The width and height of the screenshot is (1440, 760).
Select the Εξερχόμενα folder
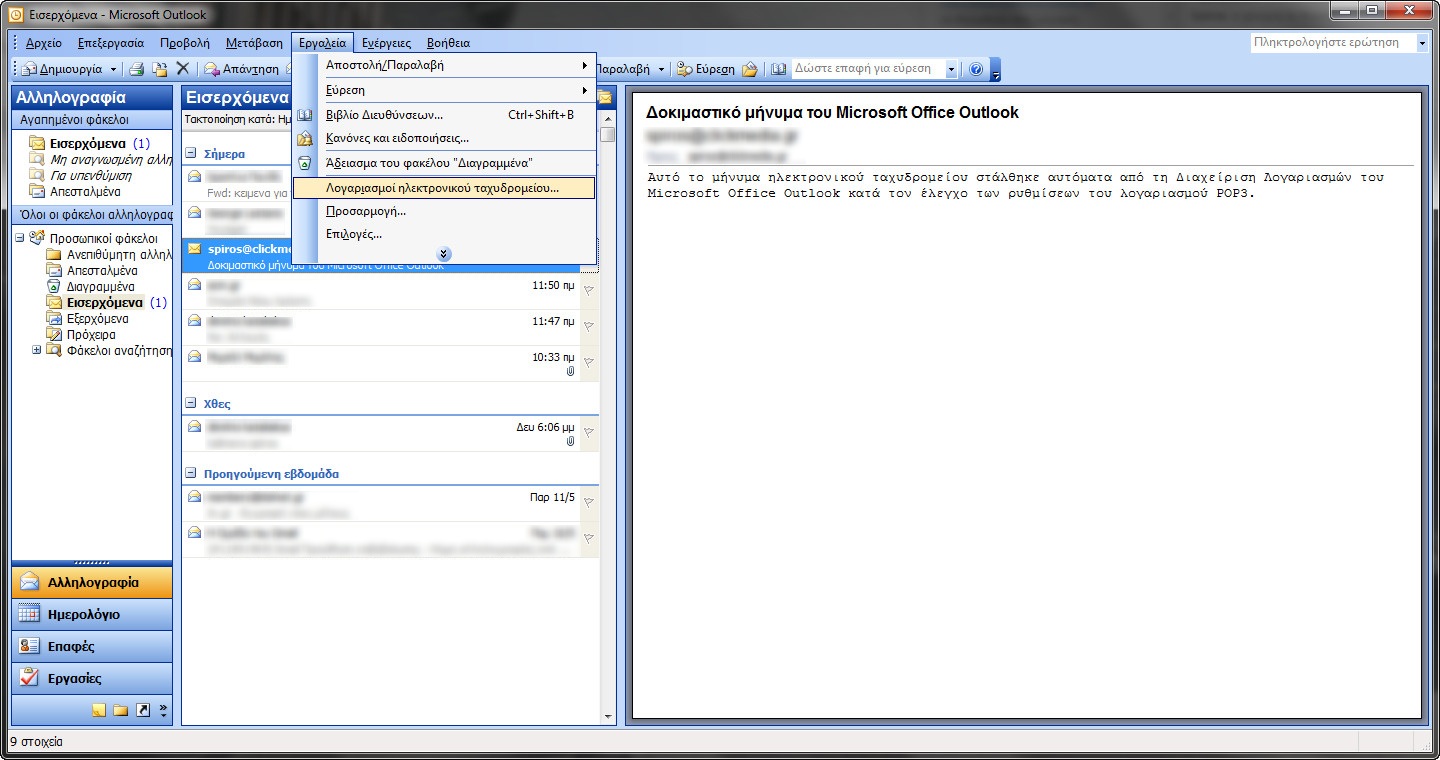(86, 318)
